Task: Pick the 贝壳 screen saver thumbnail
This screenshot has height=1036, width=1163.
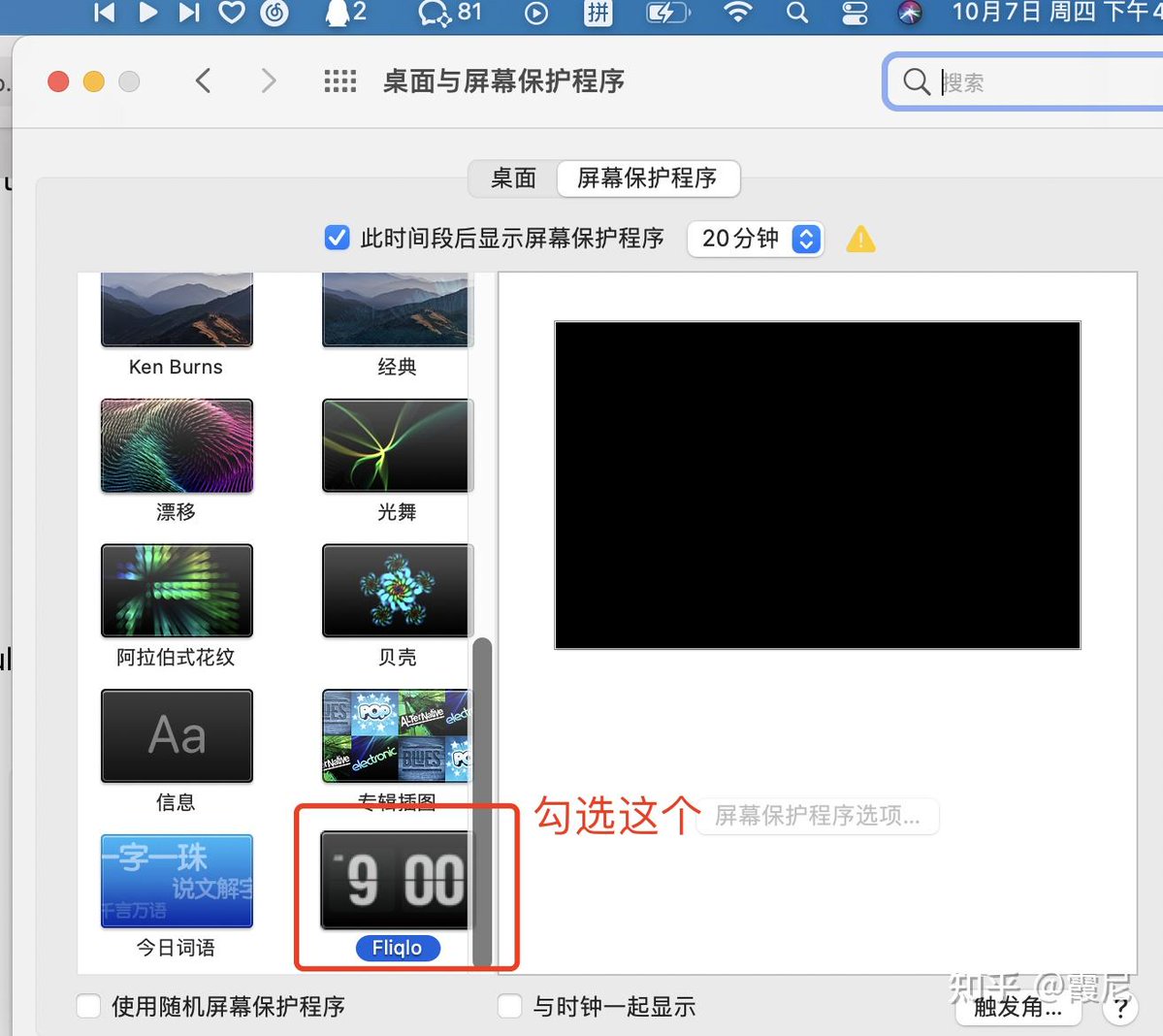Action: coord(396,591)
